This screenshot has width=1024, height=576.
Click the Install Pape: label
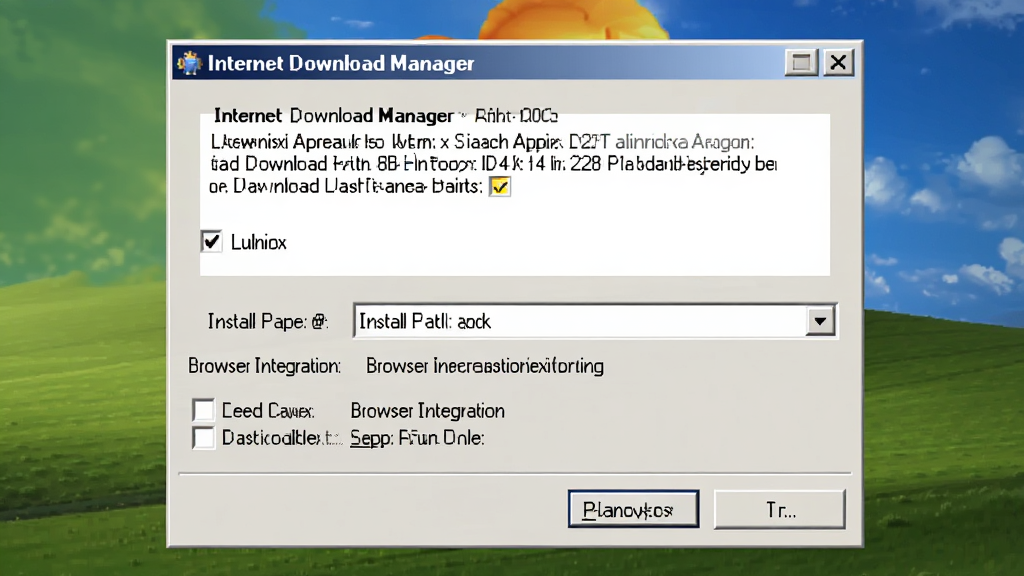[268, 321]
